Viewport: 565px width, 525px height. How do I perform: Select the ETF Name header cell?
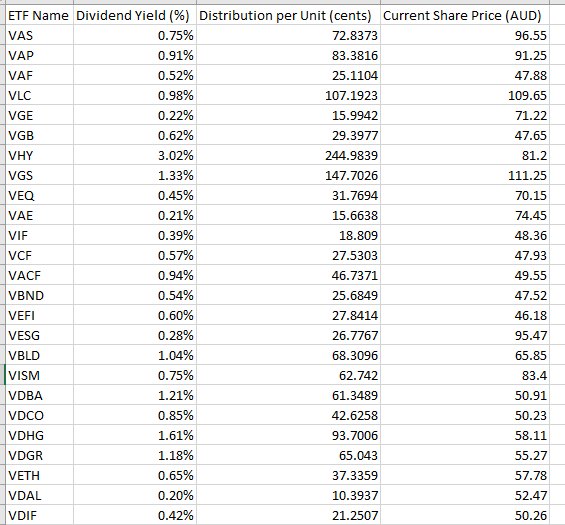(x=39, y=15)
